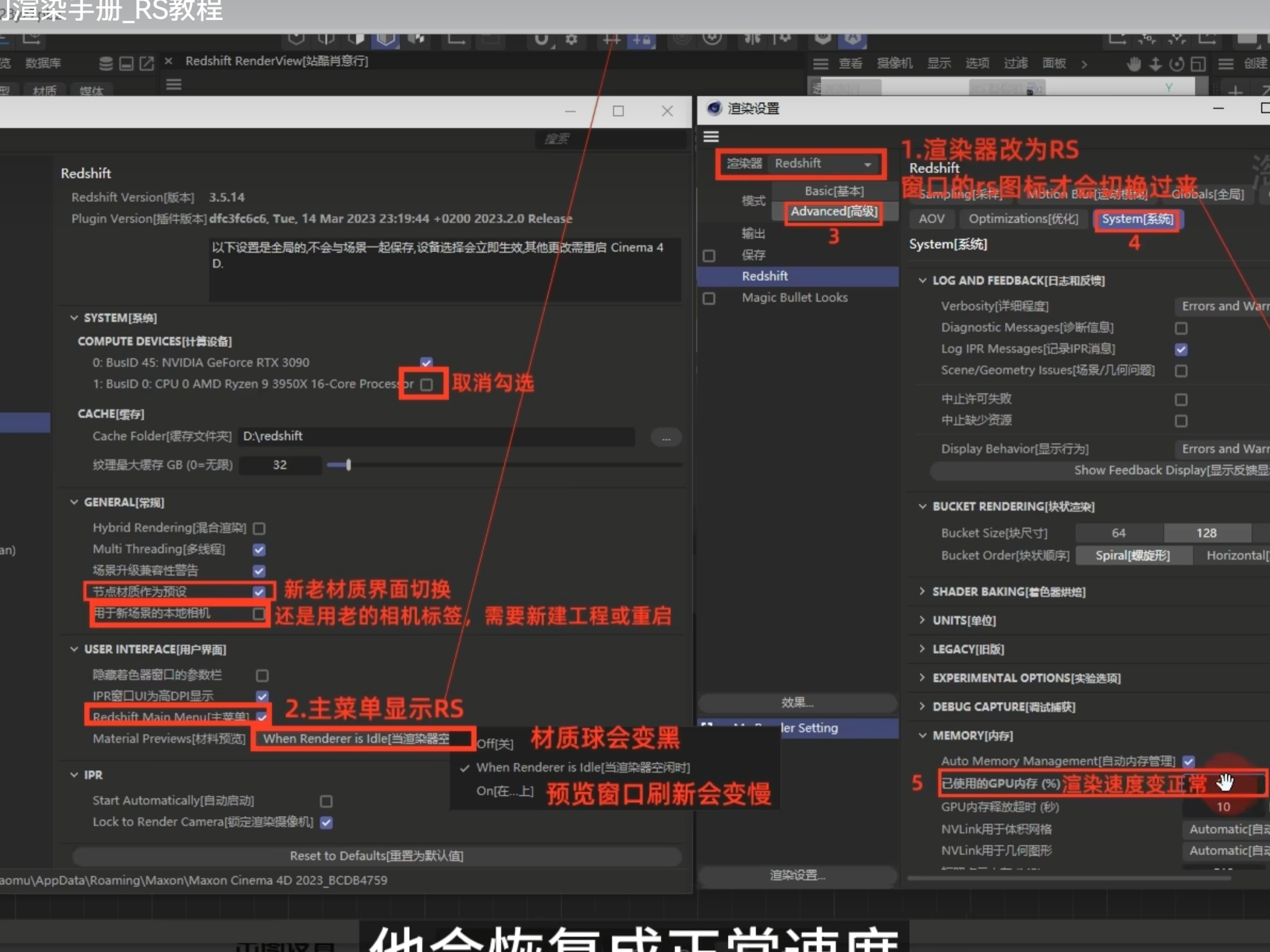Viewport: 1270px width, 952px height.
Task: Click the Reset to Defaults button
Action: 376,855
